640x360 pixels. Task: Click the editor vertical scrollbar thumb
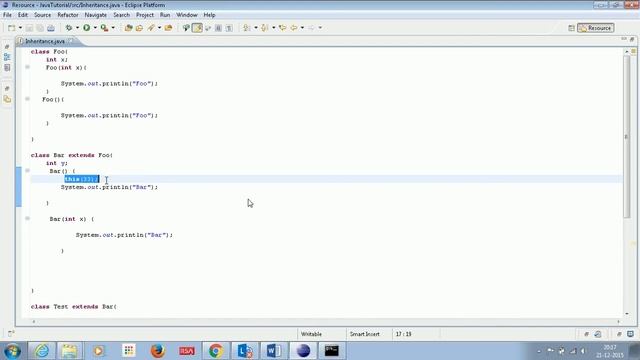627,137
